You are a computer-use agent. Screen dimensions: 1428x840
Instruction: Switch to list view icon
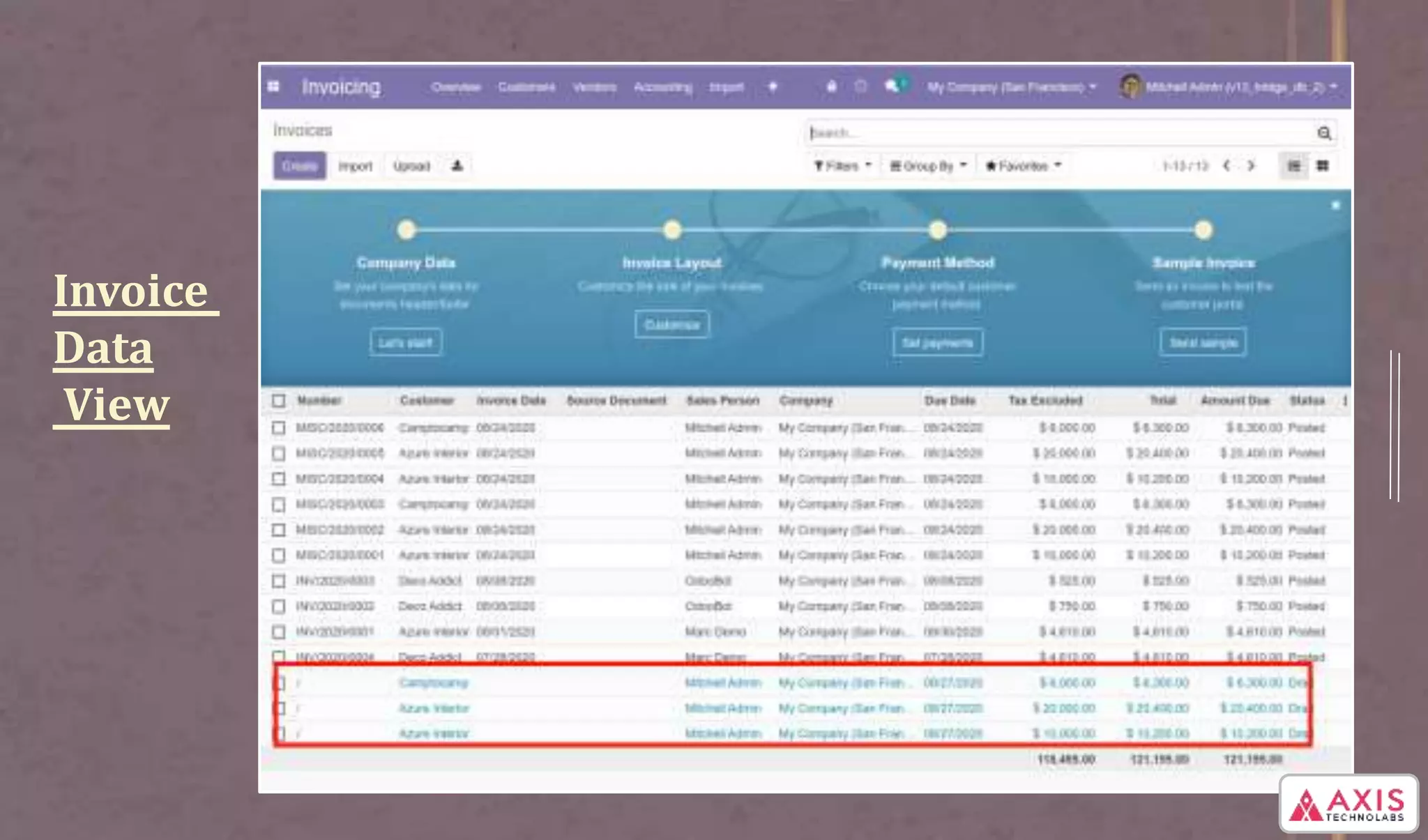tap(1293, 166)
